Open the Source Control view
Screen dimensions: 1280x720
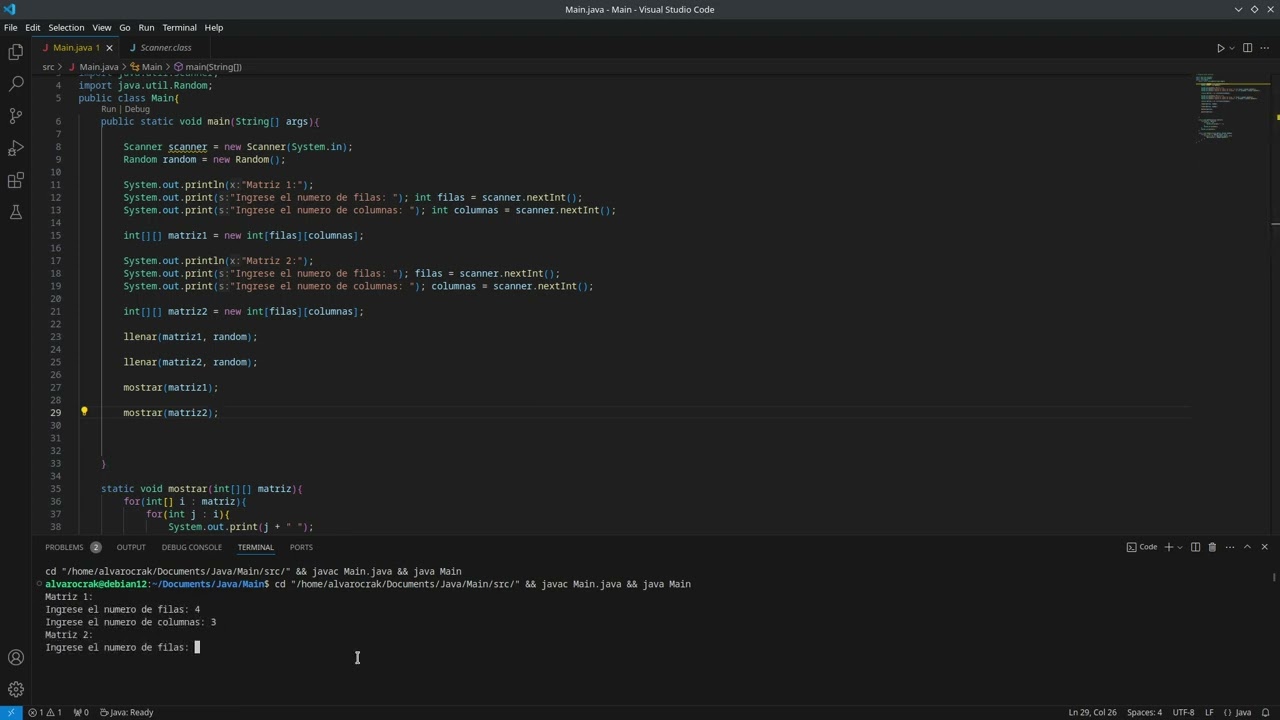16,116
